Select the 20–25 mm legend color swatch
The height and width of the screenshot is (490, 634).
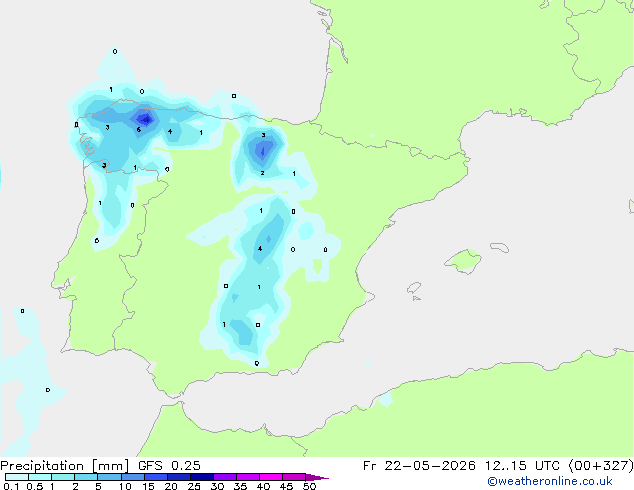click(x=178, y=477)
